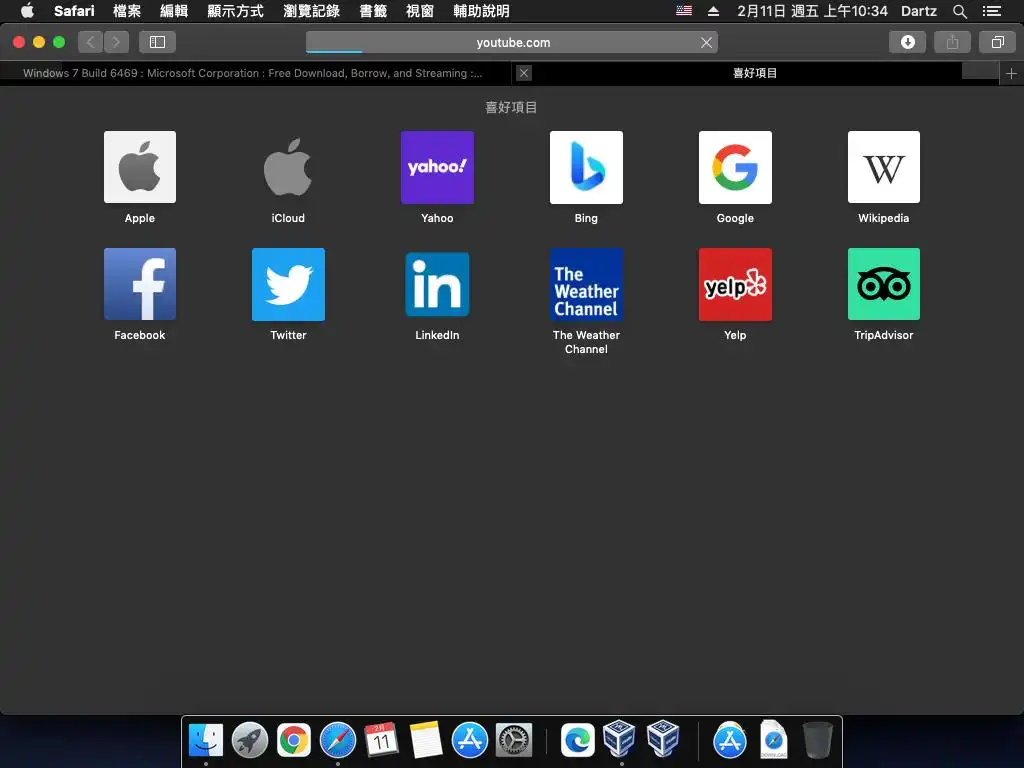1024x768 pixels.
Task: Open the Google favorite tile
Action: coord(735,167)
